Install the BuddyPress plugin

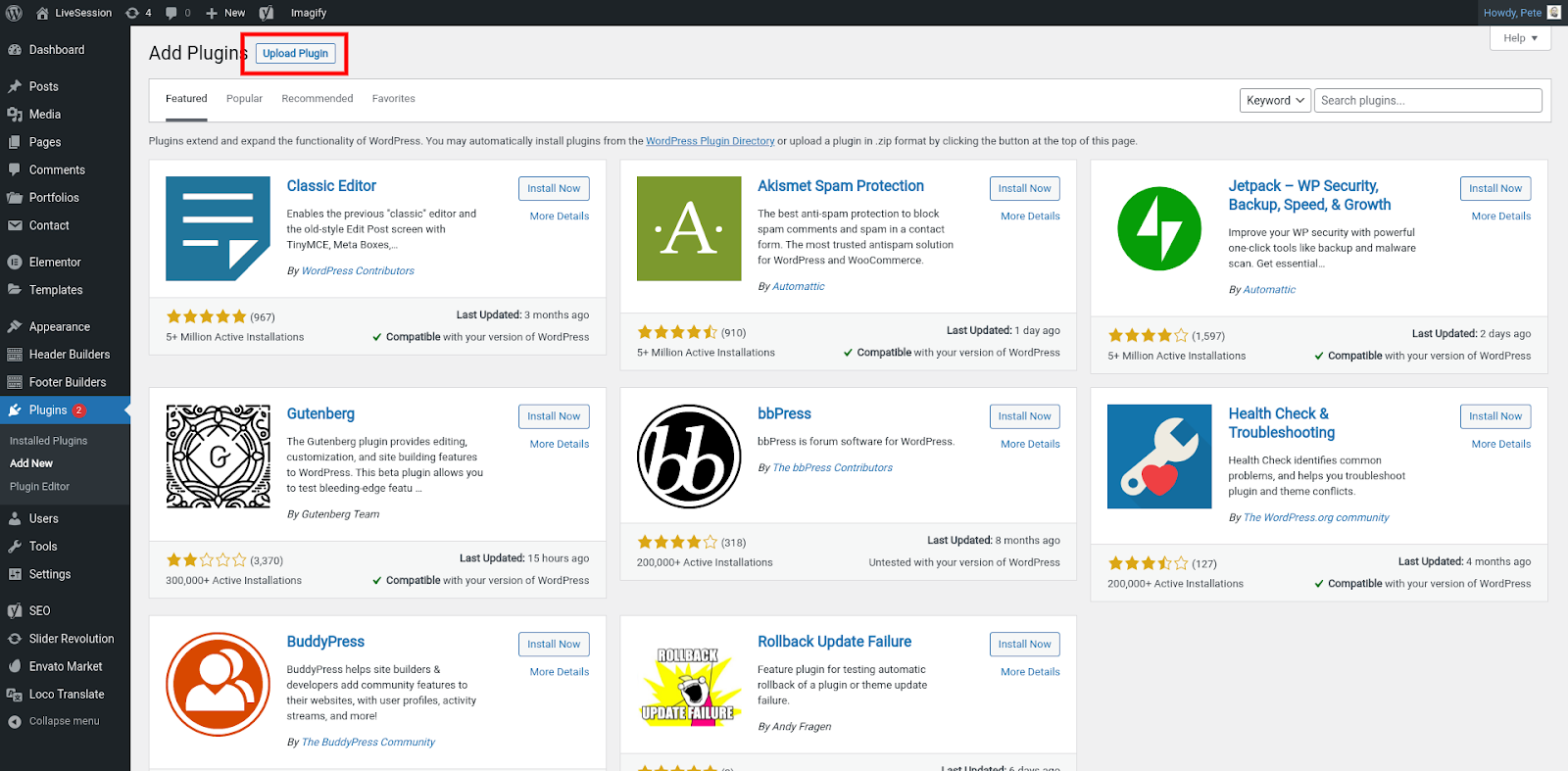(x=554, y=645)
